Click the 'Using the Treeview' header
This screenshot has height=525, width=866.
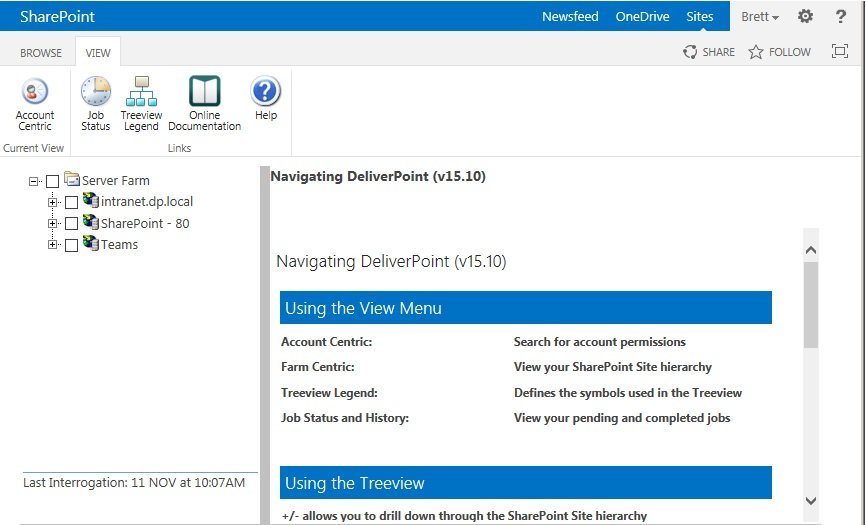(526, 482)
